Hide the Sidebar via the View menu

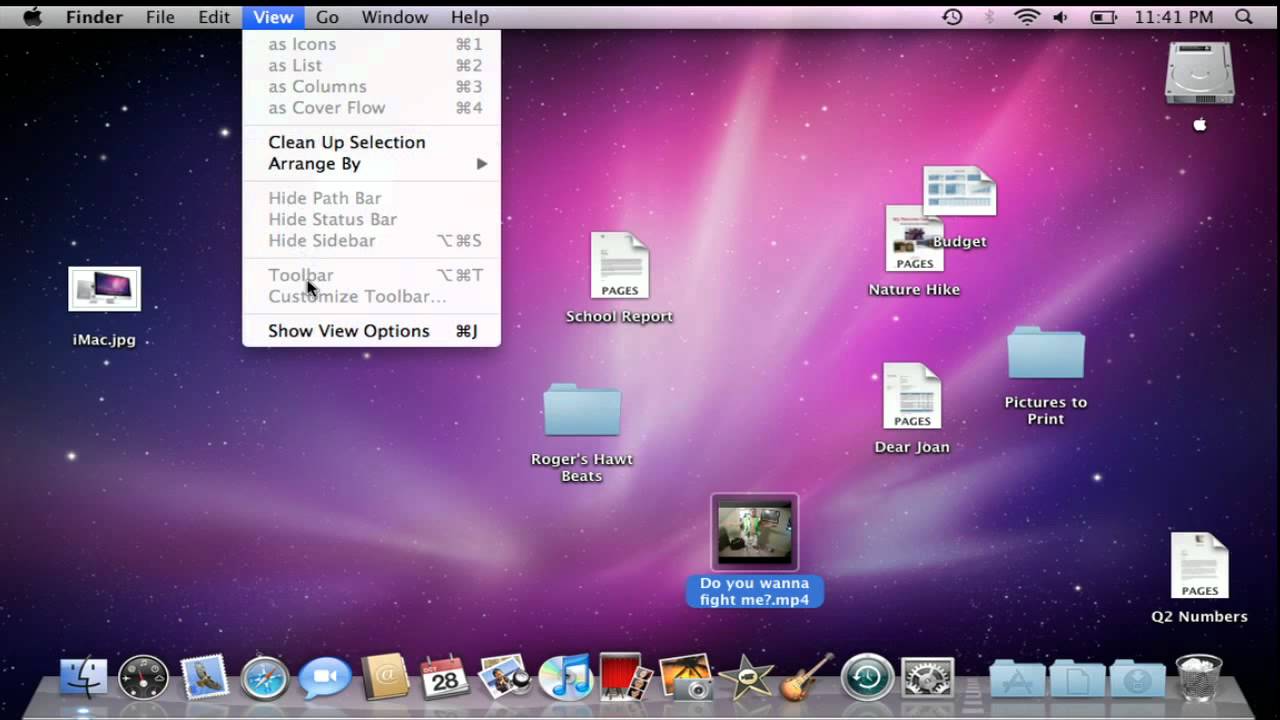pyautogui.click(x=321, y=240)
